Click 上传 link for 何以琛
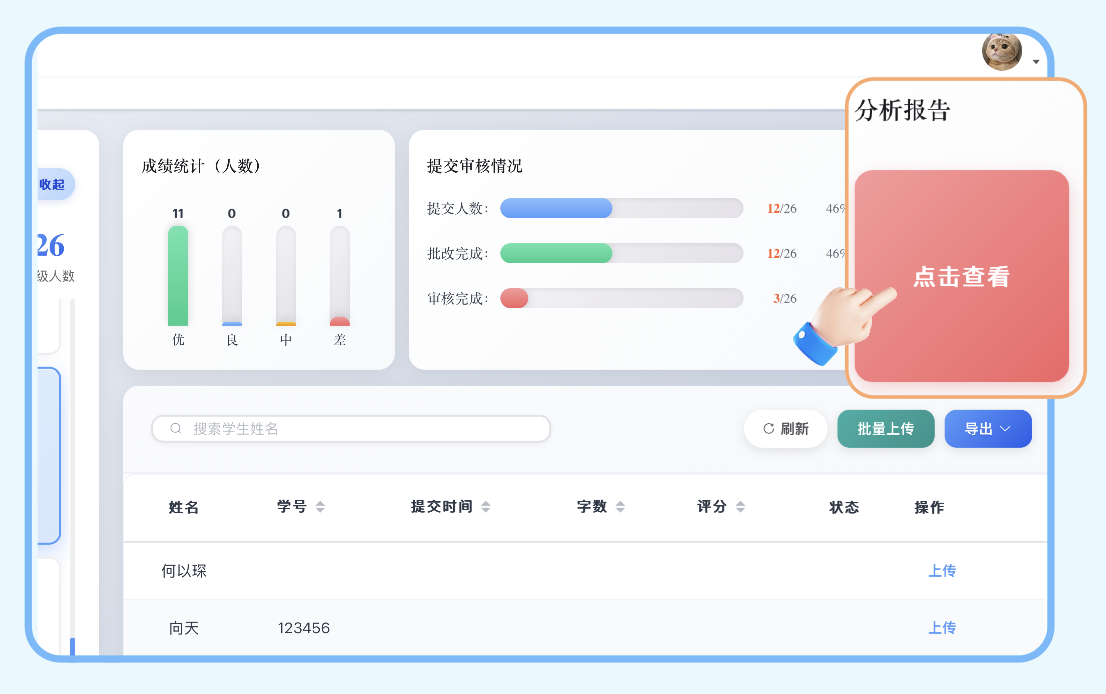This screenshot has height=694, width=1106. tap(942, 571)
